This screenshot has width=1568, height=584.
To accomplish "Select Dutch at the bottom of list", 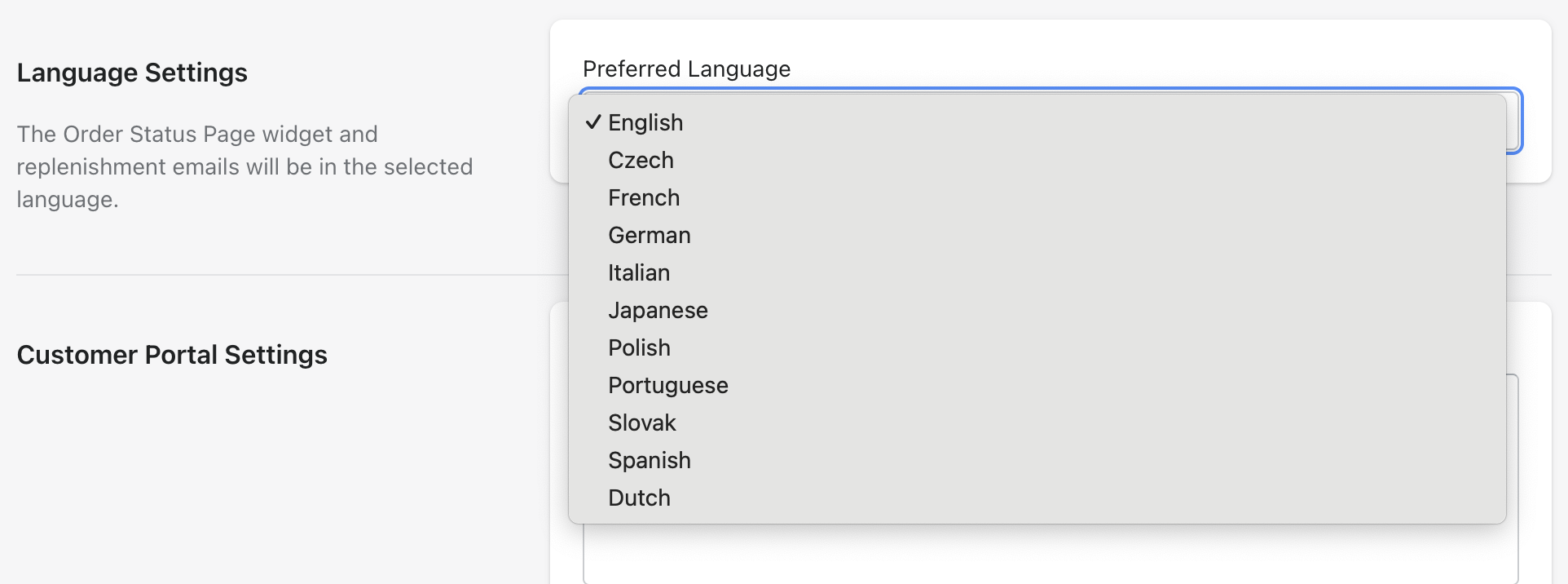I will (x=639, y=498).
